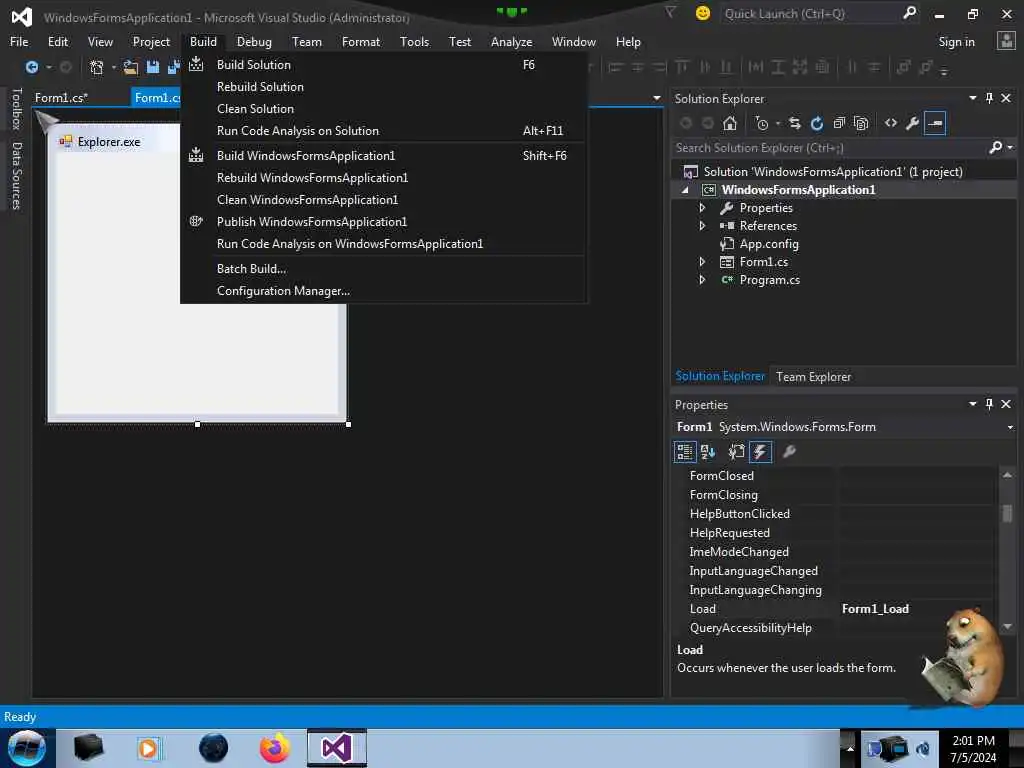The image size is (1024, 768).
Task: Click the Properties grid scroll-down arrow
Action: click(1007, 627)
